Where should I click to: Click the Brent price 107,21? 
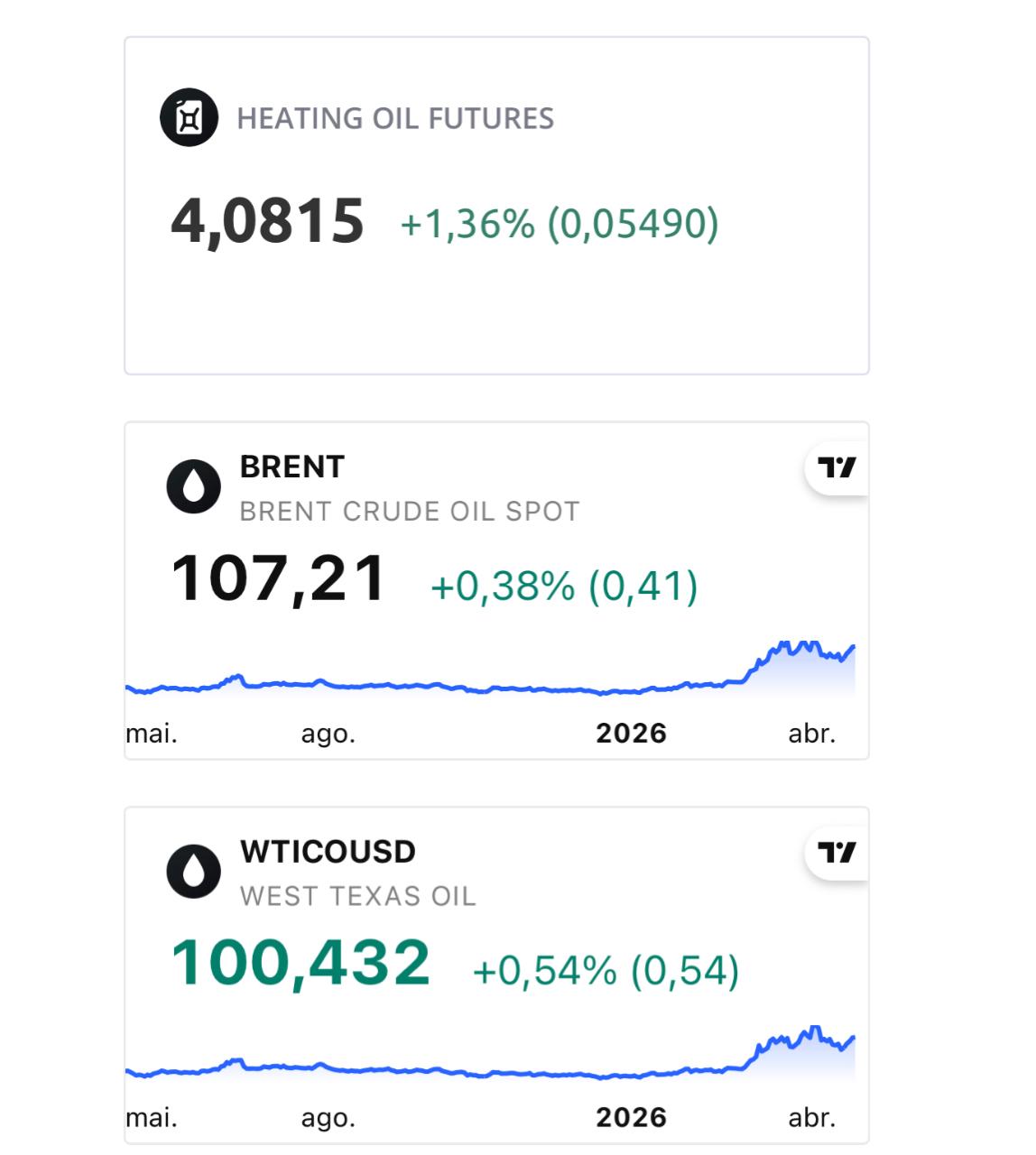(x=279, y=578)
